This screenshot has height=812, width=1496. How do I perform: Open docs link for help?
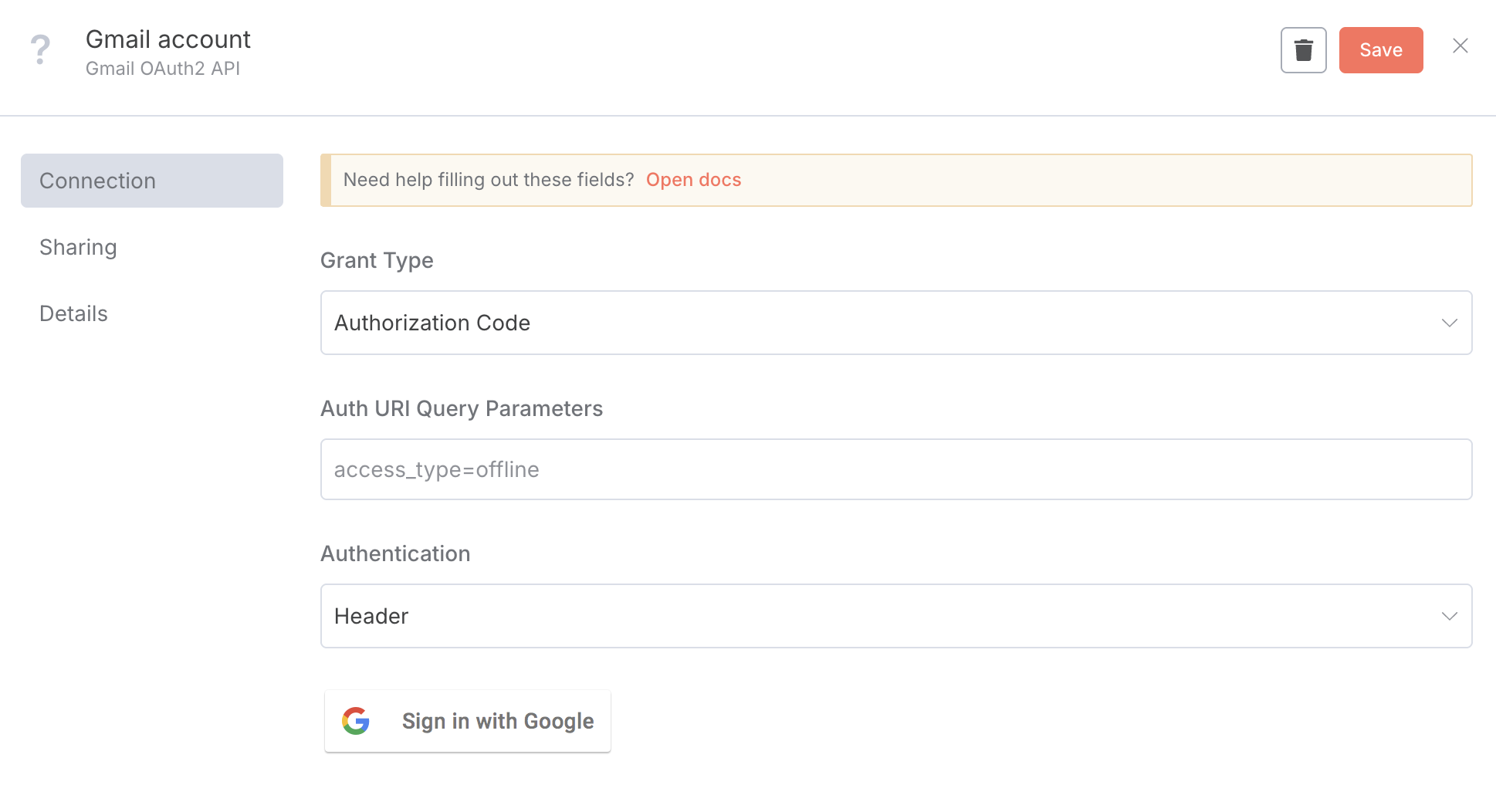click(x=693, y=180)
